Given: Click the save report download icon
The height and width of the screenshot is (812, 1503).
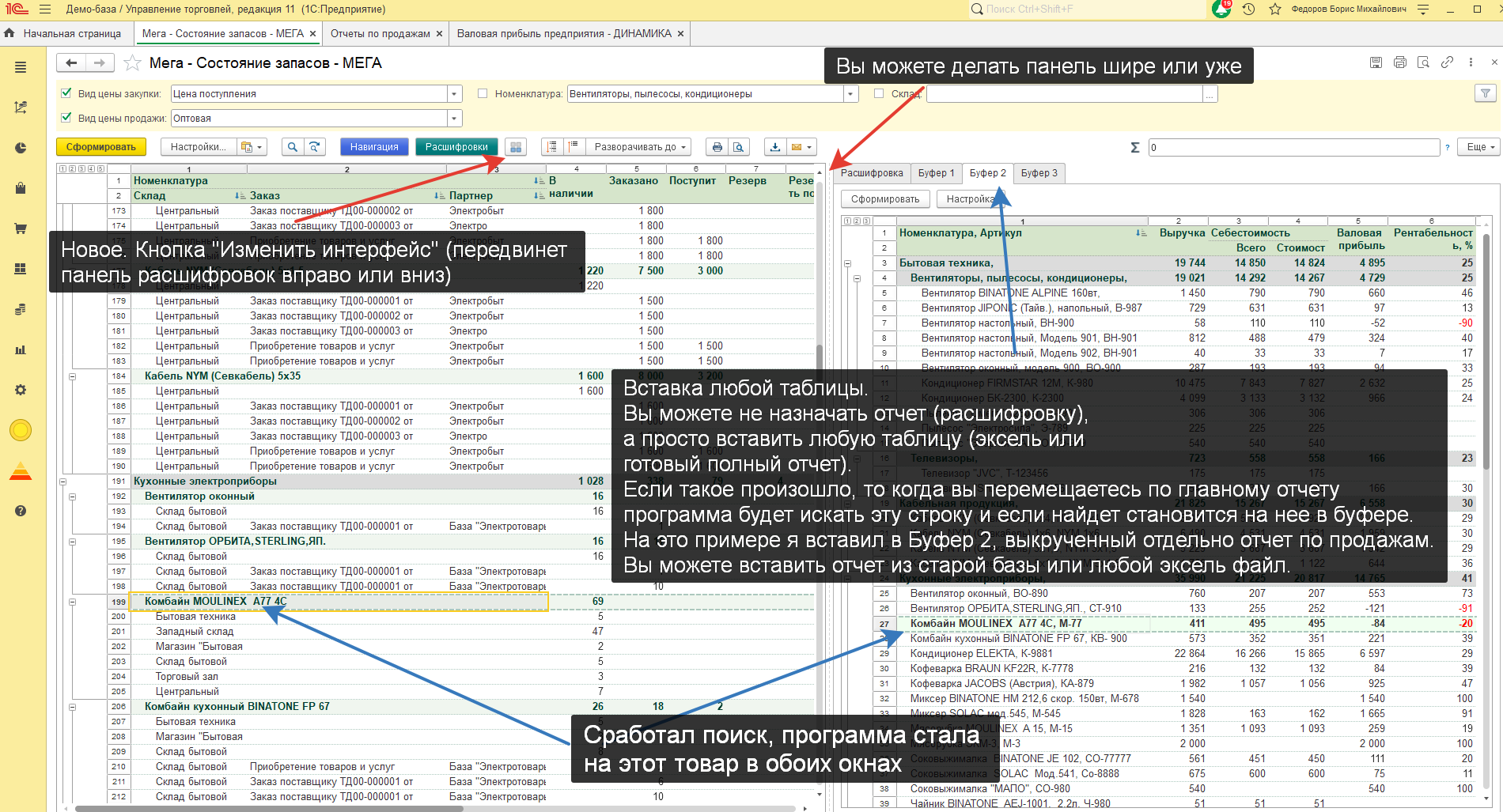Looking at the screenshot, I should tap(775, 147).
